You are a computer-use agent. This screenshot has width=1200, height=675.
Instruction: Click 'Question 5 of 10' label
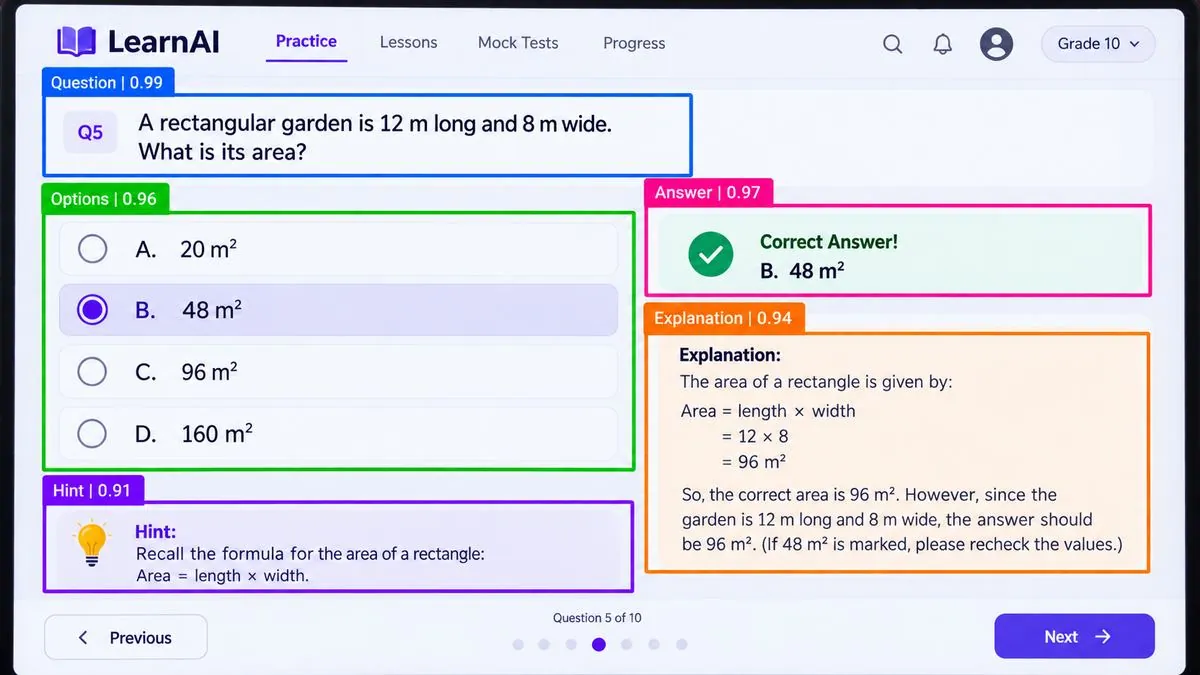[598, 618]
